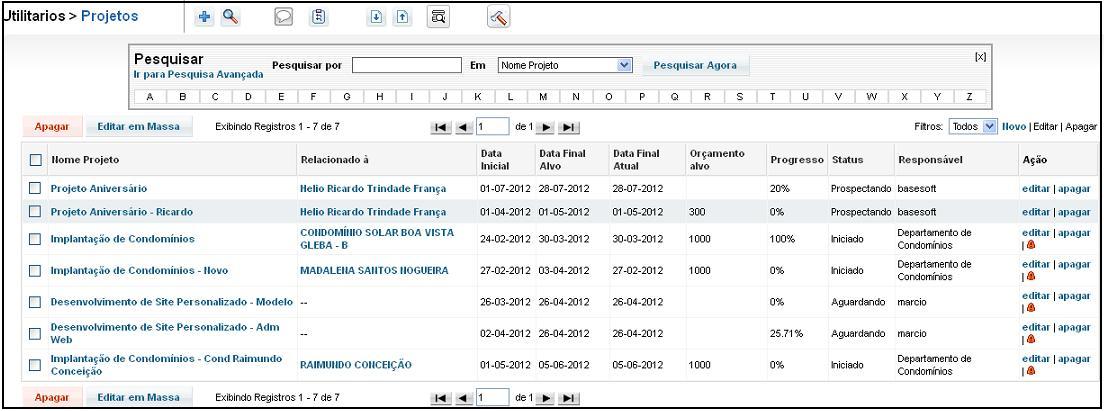Click the blue plus add project icon
1104x411 pixels.
(x=205, y=18)
